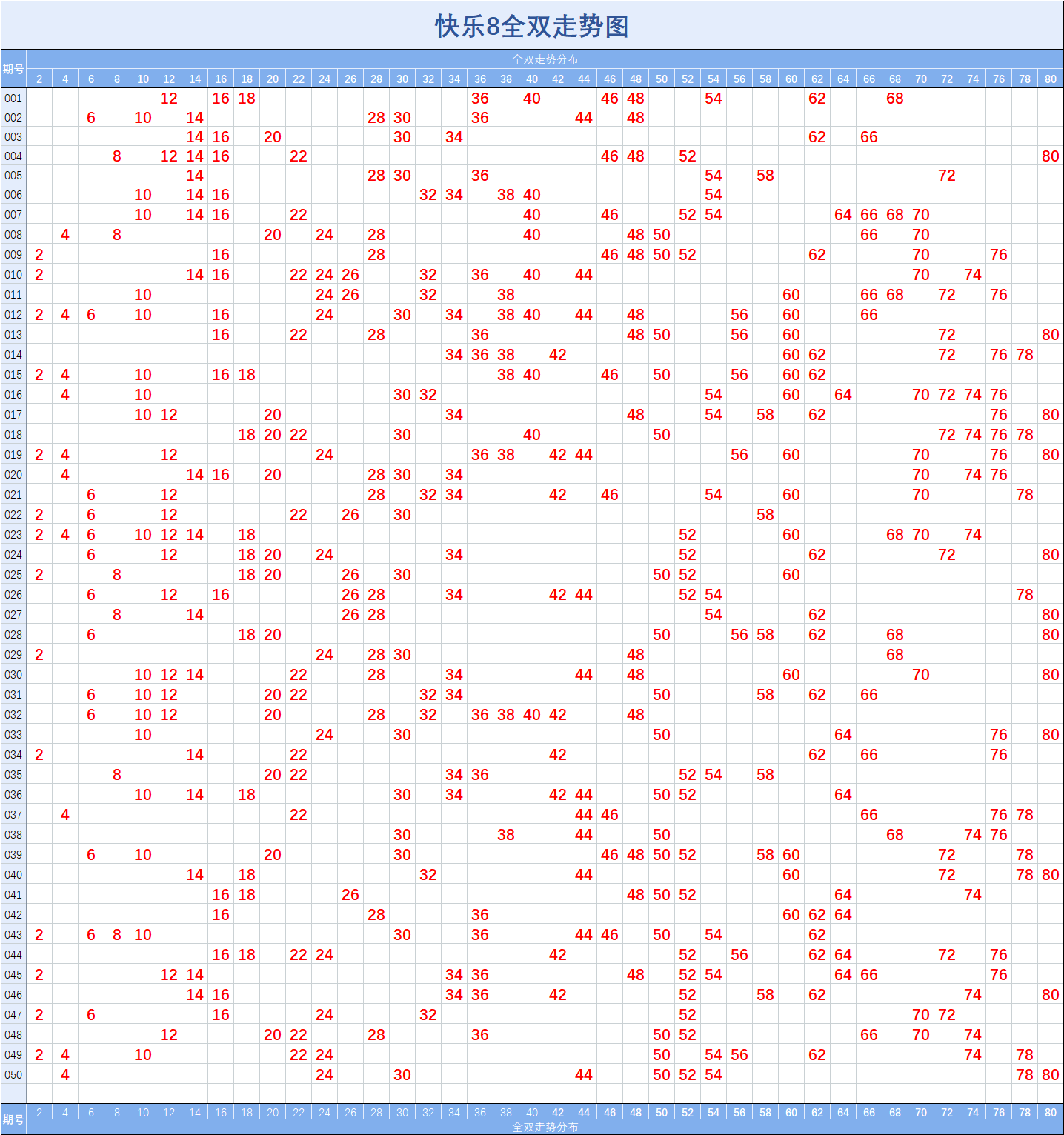This screenshot has height=1135, width=1064.
Task: Click number 8 in row 025
Action: pyautogui.click(x=117, y=575)
